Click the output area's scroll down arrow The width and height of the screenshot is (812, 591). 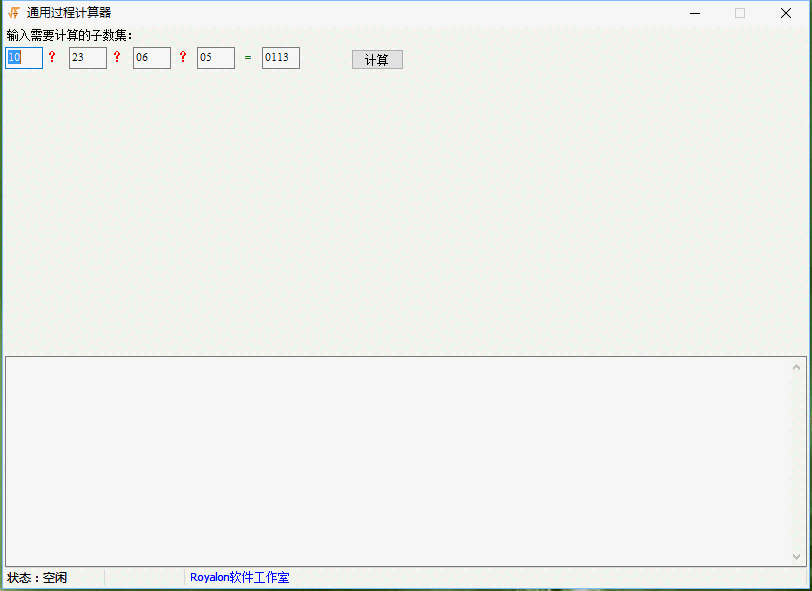(x=797, y=556)
